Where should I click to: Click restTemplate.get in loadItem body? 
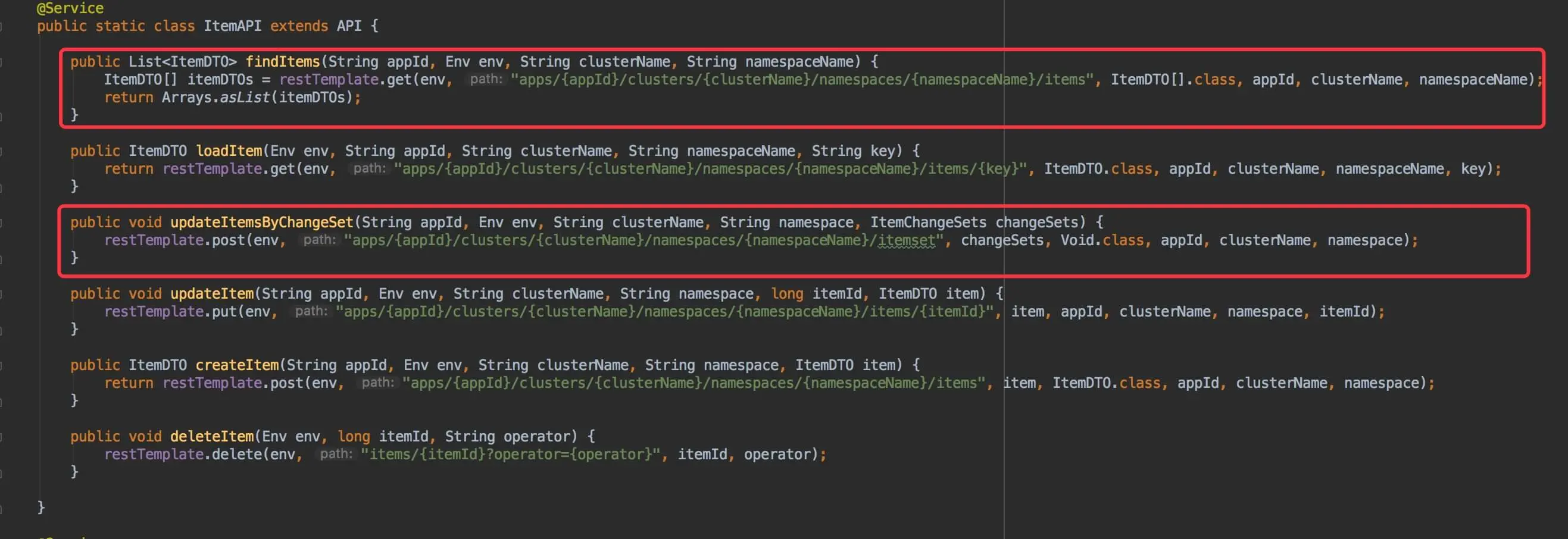[228, 169]
